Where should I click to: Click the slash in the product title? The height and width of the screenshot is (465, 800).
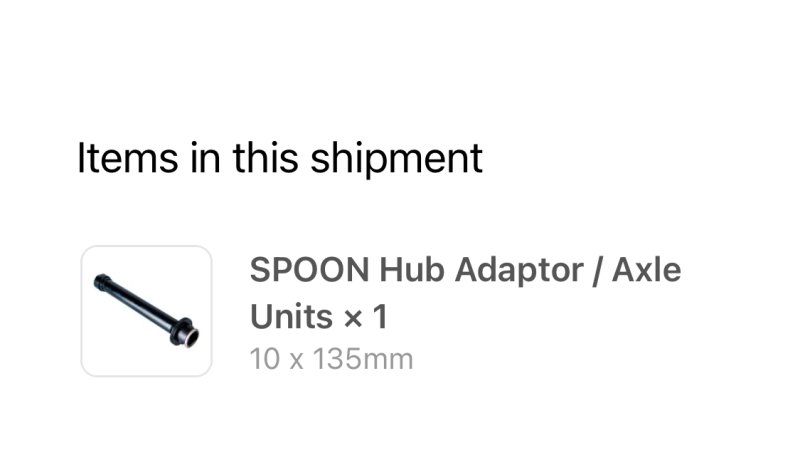(x=598, y=270)
